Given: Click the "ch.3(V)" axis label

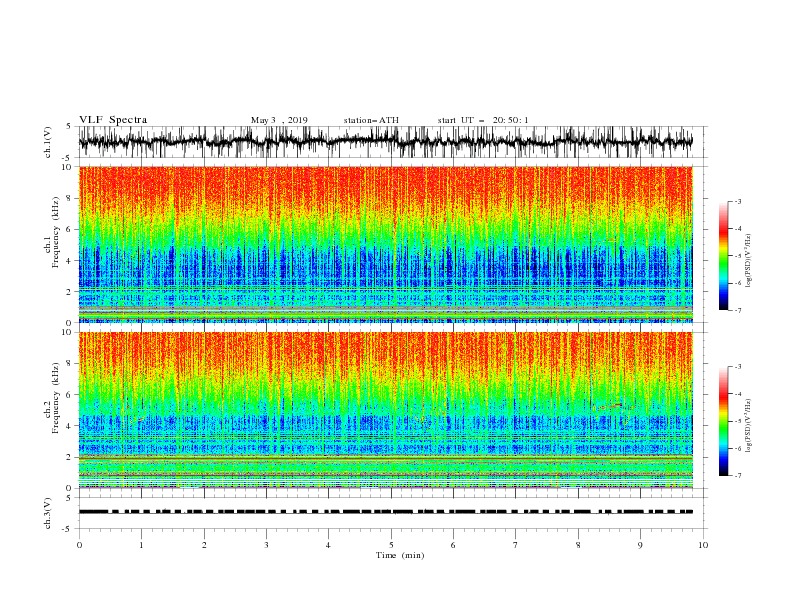Looking at the screenshot, I should click(x=48, y=513).
